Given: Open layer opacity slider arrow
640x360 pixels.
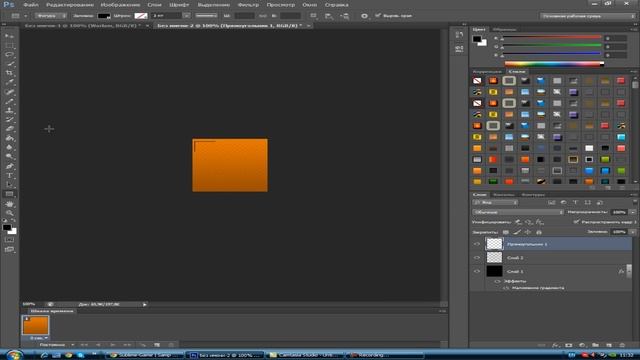Looking at the screenshot, I should coord(633,212).
